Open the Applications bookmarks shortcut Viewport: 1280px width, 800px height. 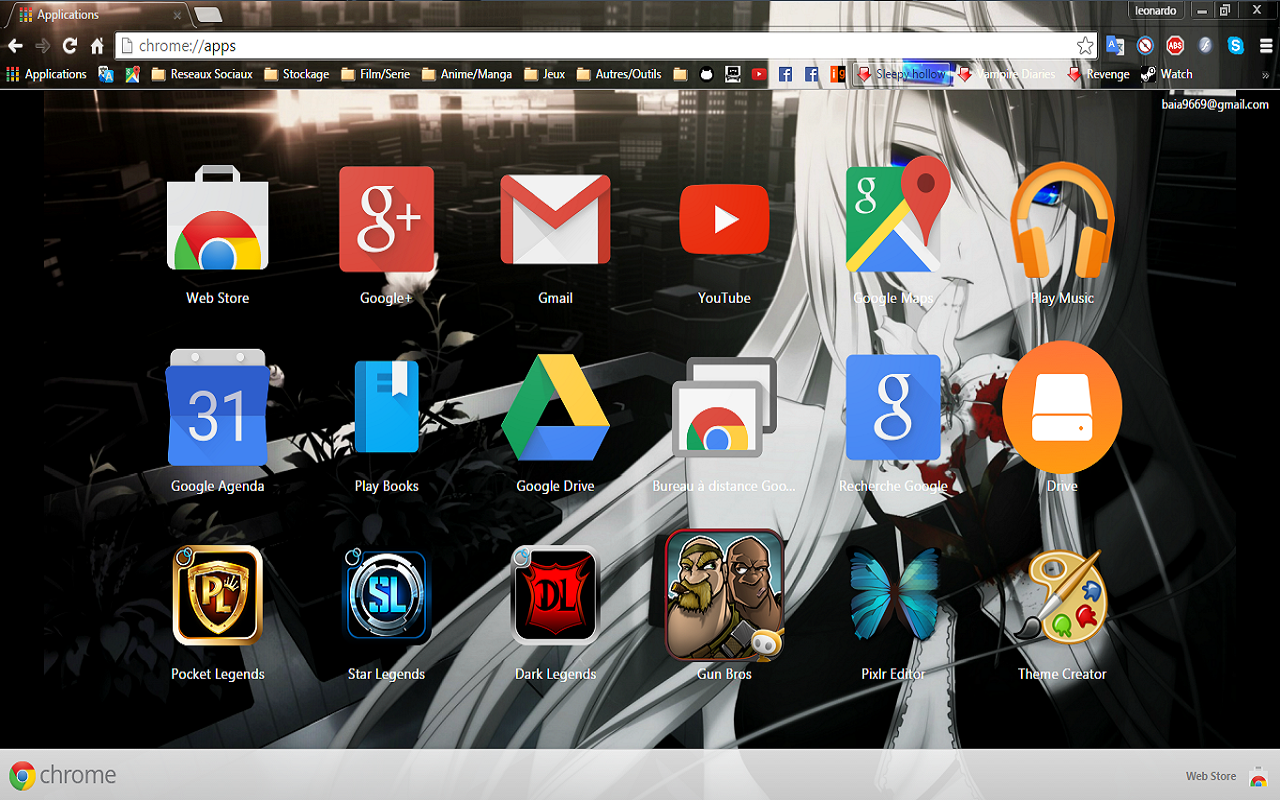46,74
